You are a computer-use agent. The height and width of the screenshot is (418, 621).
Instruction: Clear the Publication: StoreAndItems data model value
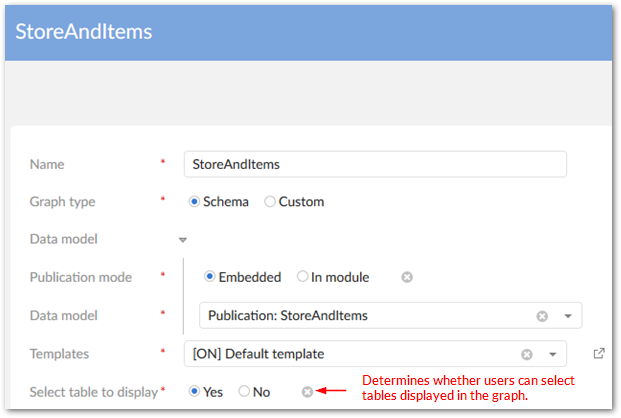click(542, 316)
